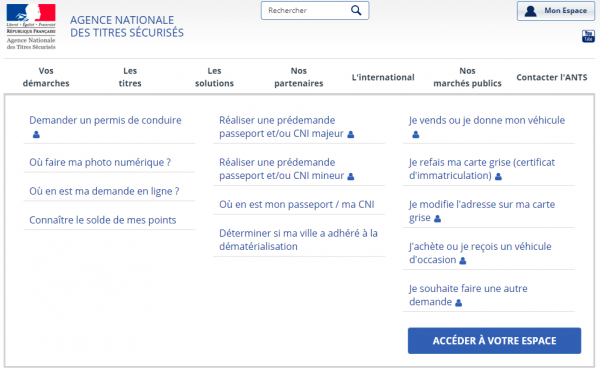The height and width of the screenshot is (369, 600).
Task: Open the Les solutions menu
Action: point(214,77)
